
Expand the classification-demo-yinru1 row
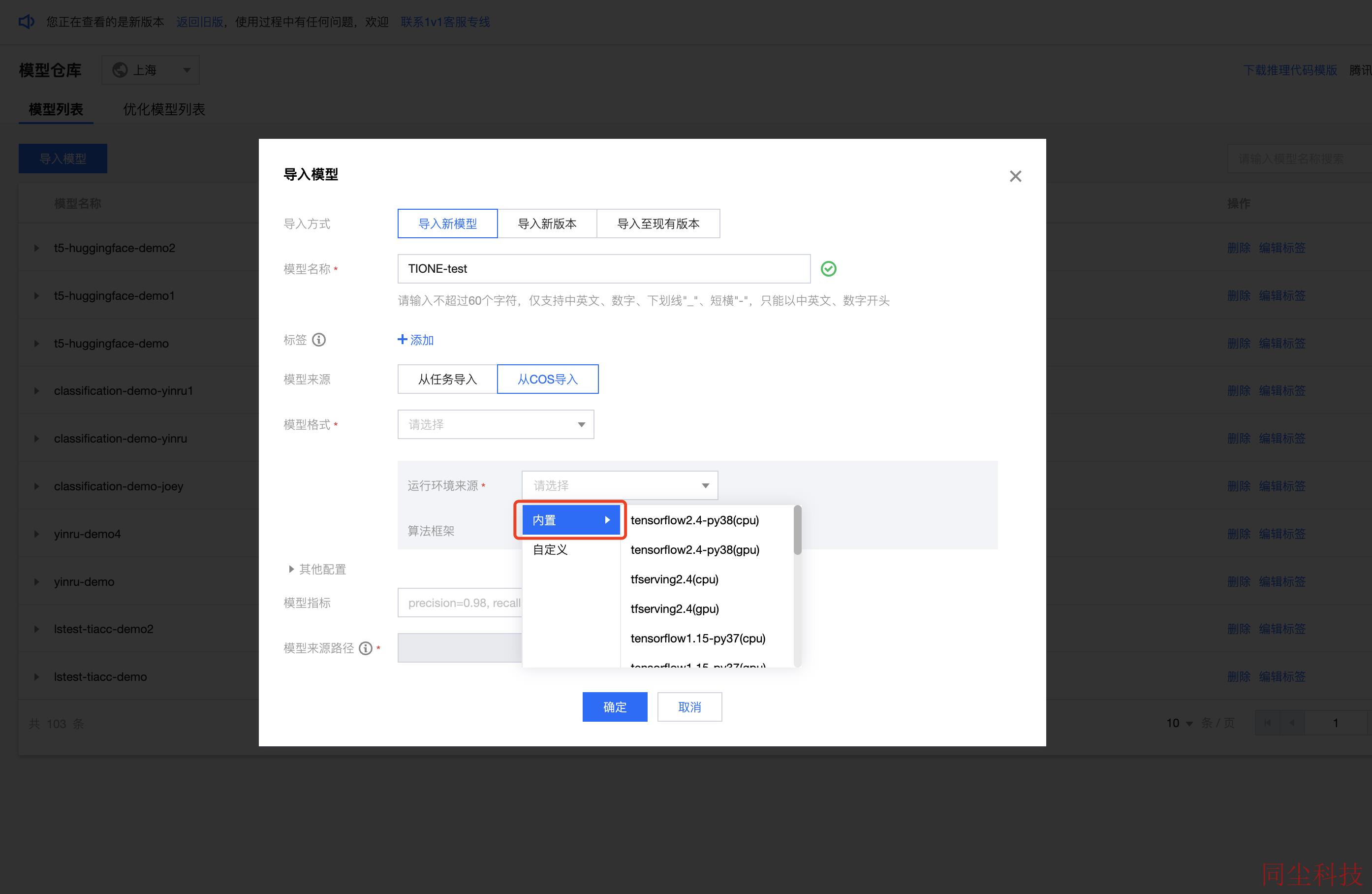pyautogui.click(x=36, y=391)
